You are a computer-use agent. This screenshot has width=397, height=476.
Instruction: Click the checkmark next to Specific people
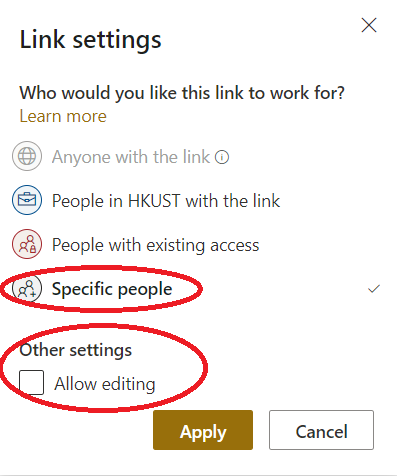374,289
